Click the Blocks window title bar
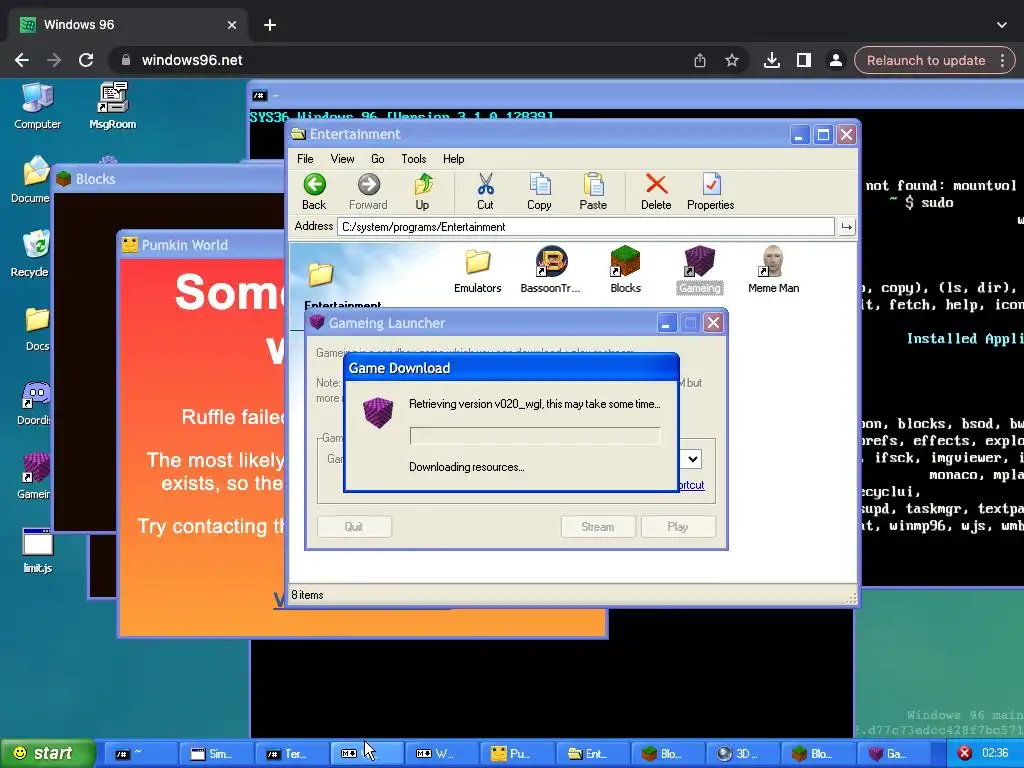 pos(170,178)
